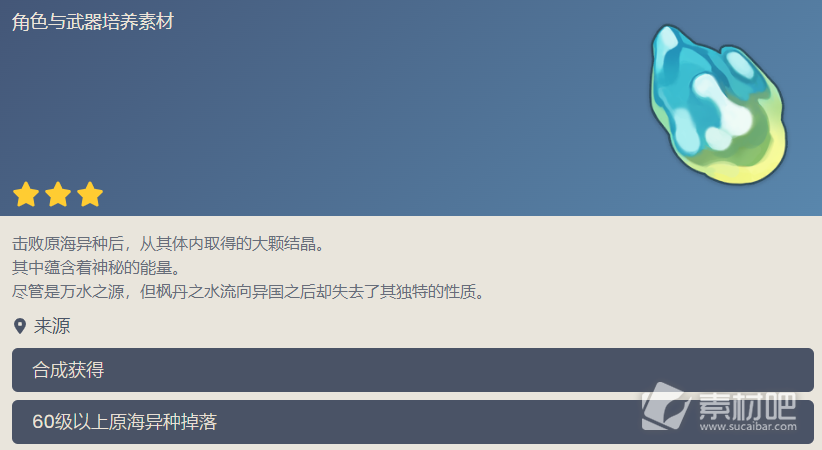Click the third gold rarity star
This screenshot has width=822, height=450.
pos(90,195)
